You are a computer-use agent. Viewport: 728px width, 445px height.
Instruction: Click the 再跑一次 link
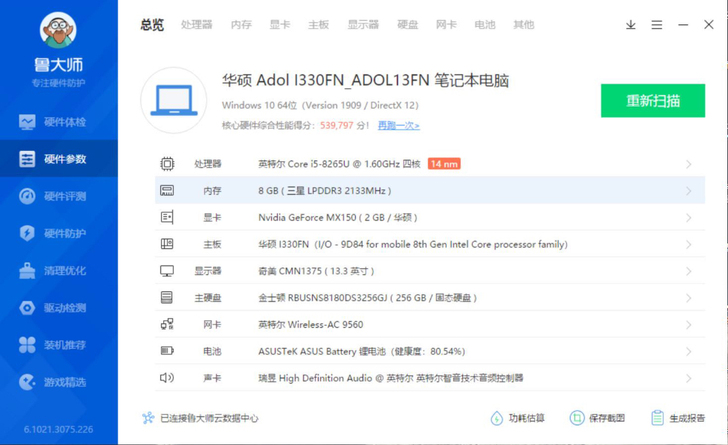[x=398, y=125]
